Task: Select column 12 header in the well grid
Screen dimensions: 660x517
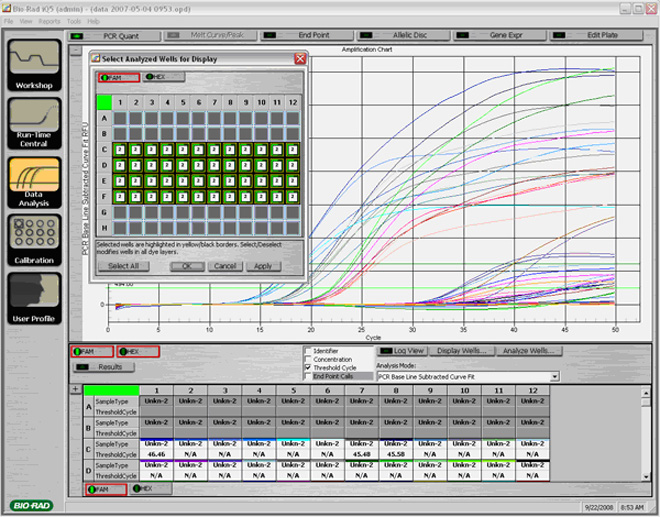Action: 293,102
